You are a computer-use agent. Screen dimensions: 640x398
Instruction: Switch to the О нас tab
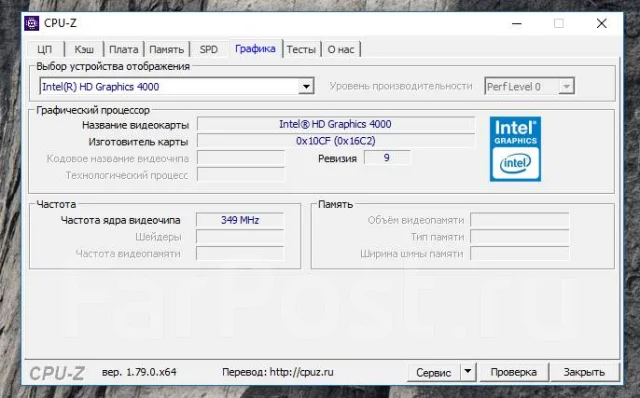[341, 49]
